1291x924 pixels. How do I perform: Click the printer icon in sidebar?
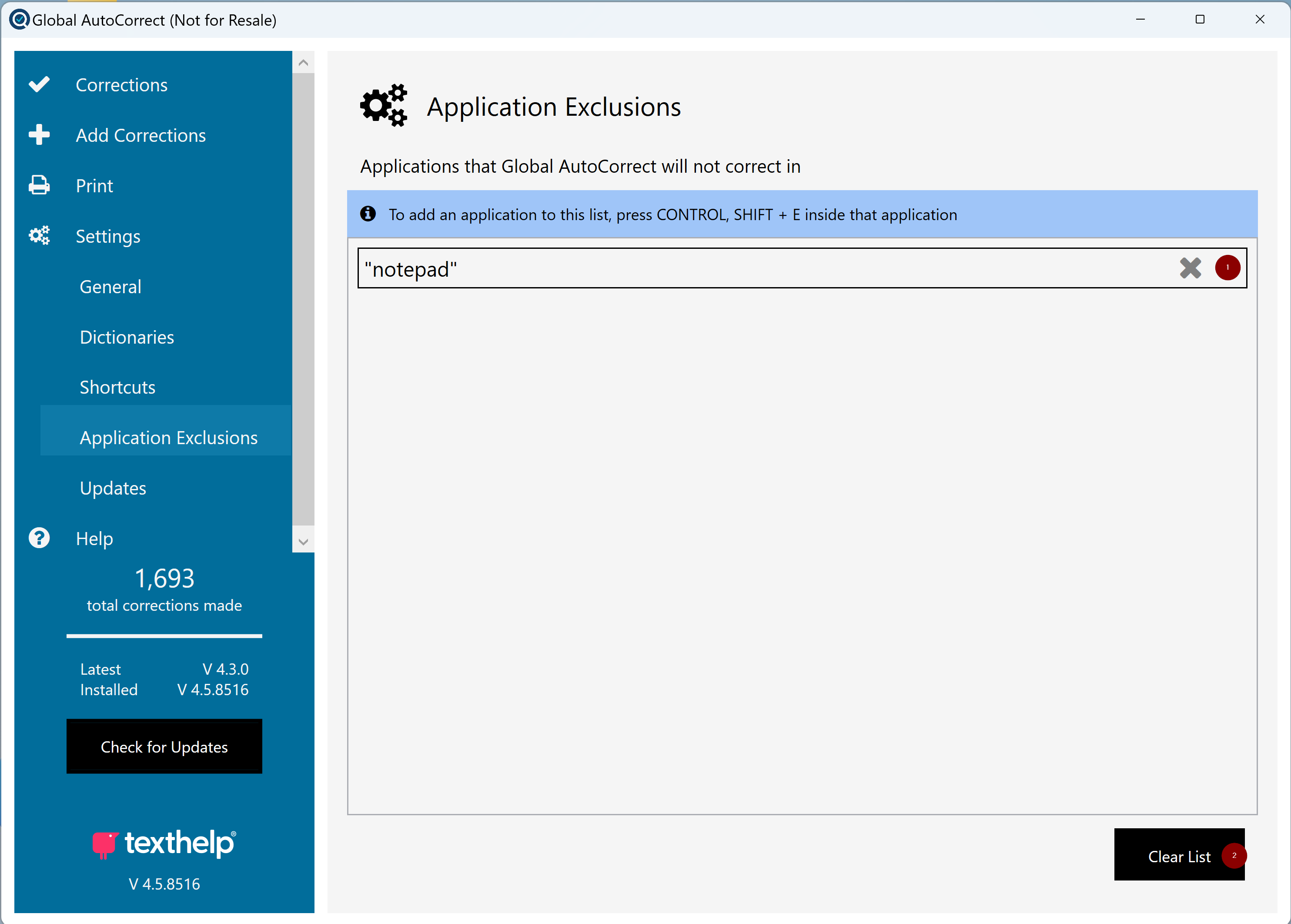click(39, 185)
